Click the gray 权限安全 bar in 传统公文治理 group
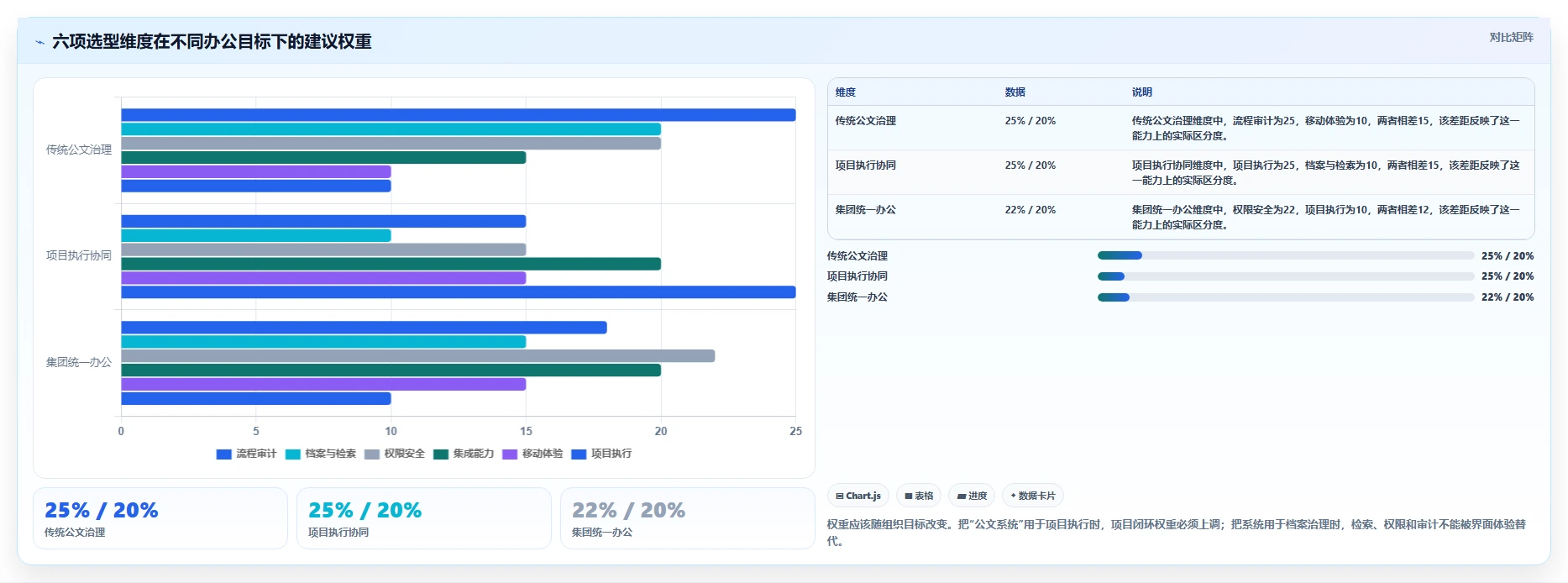Viewport: 1568px width, 583px height. pos(391,144)
